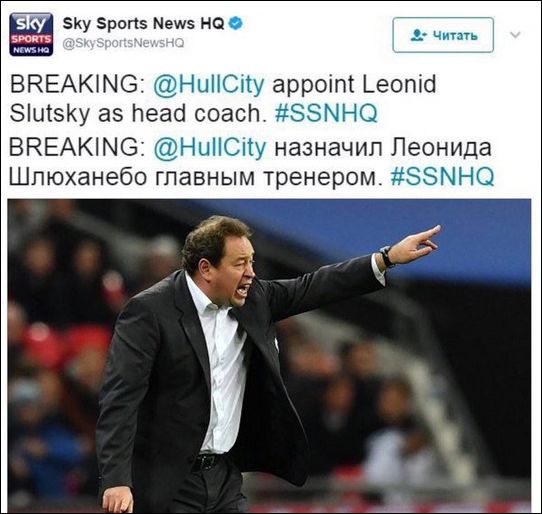The image size is (542, 514).
Task: Click BREAKING word in the Russian translation line
Action: 77,148
